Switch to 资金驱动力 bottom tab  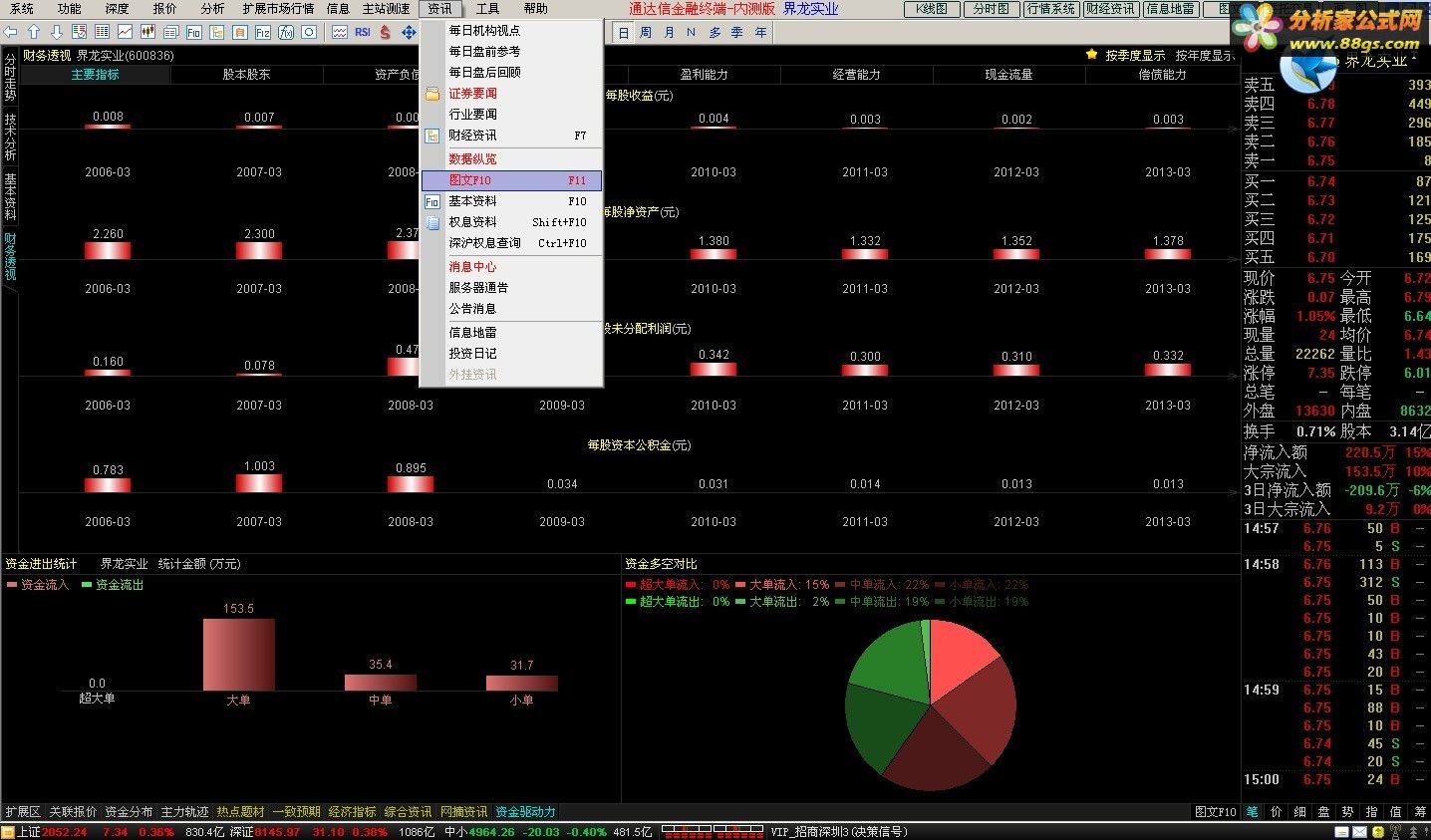(x=525, y=812)
